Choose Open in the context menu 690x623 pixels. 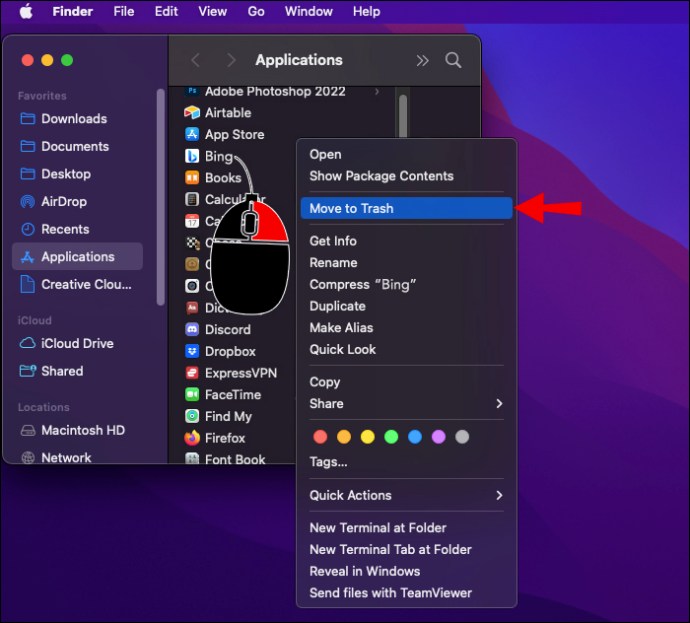325,154
